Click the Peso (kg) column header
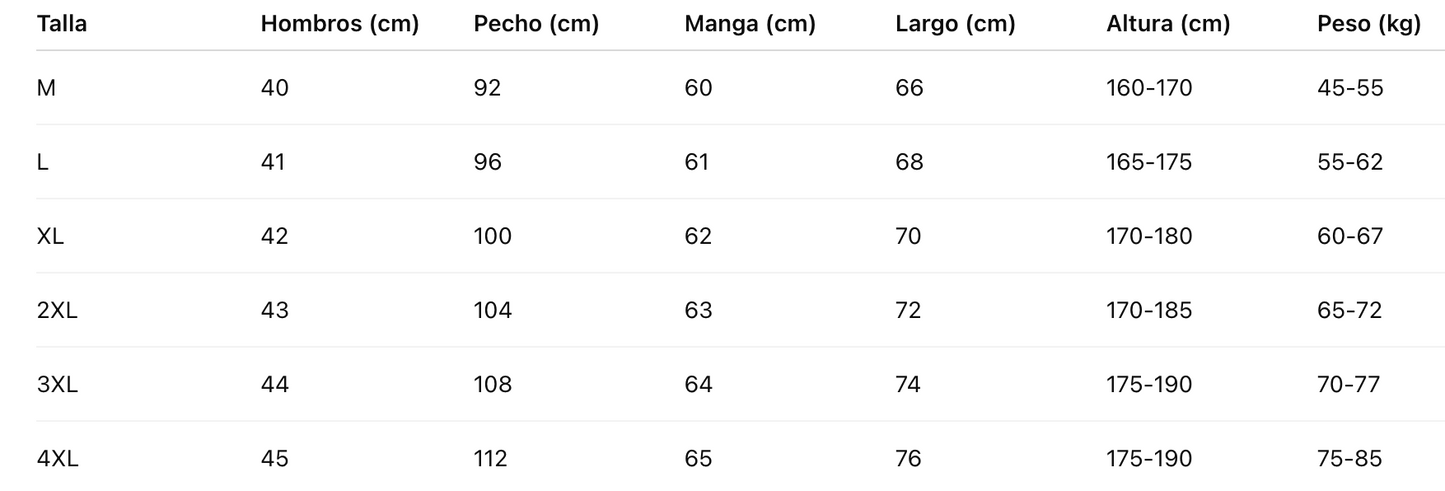The height and width of the screenshot is (491, 1445). (x=1368, y=25)
